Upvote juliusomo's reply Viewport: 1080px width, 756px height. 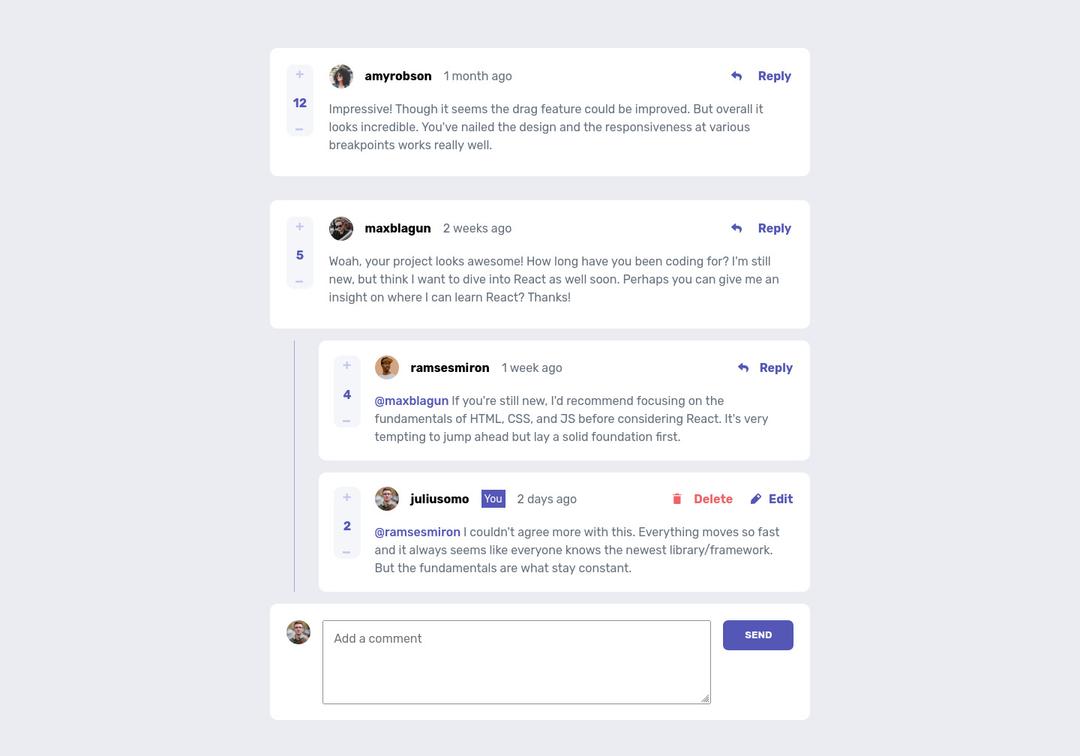coord(347,498)
